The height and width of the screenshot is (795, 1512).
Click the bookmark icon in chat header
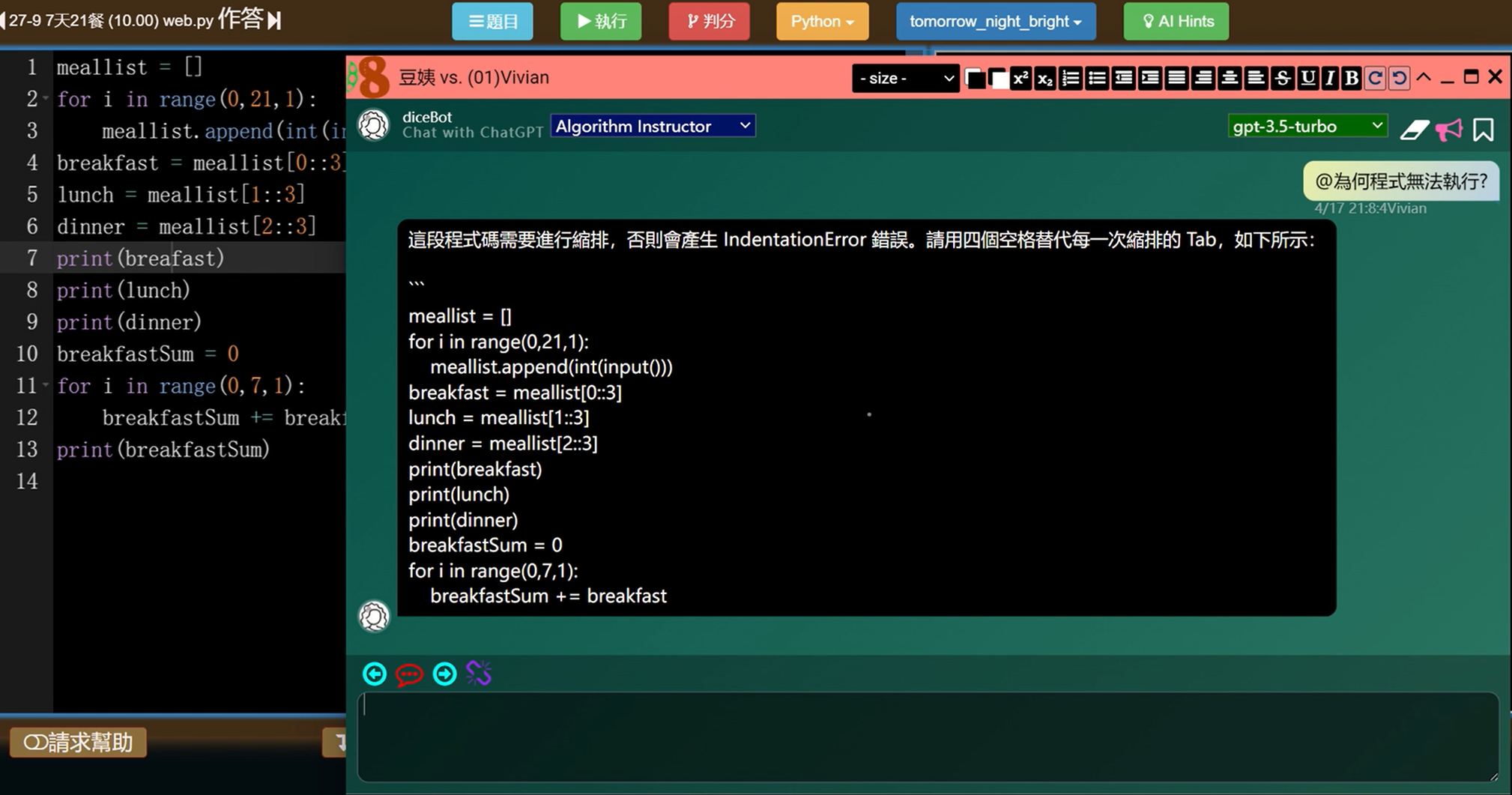coord(1483,130)
